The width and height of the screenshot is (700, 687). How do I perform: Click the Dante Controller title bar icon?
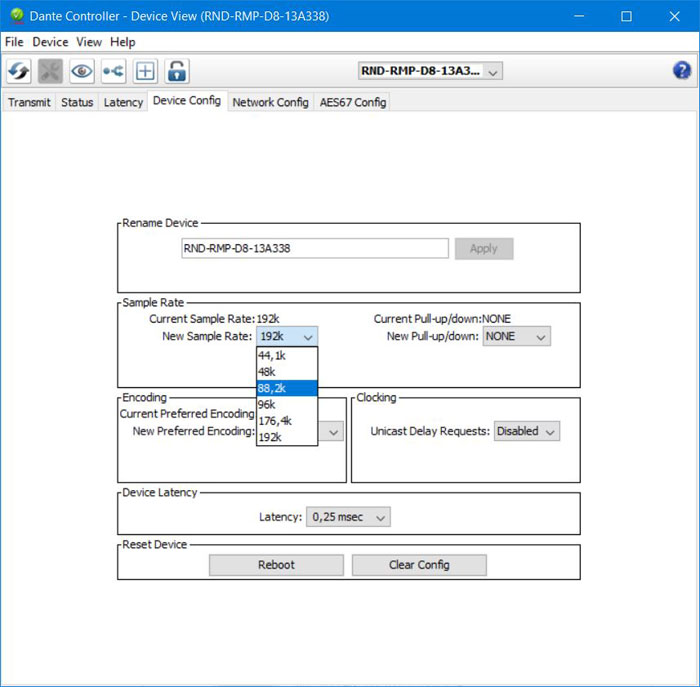(15, 16)
